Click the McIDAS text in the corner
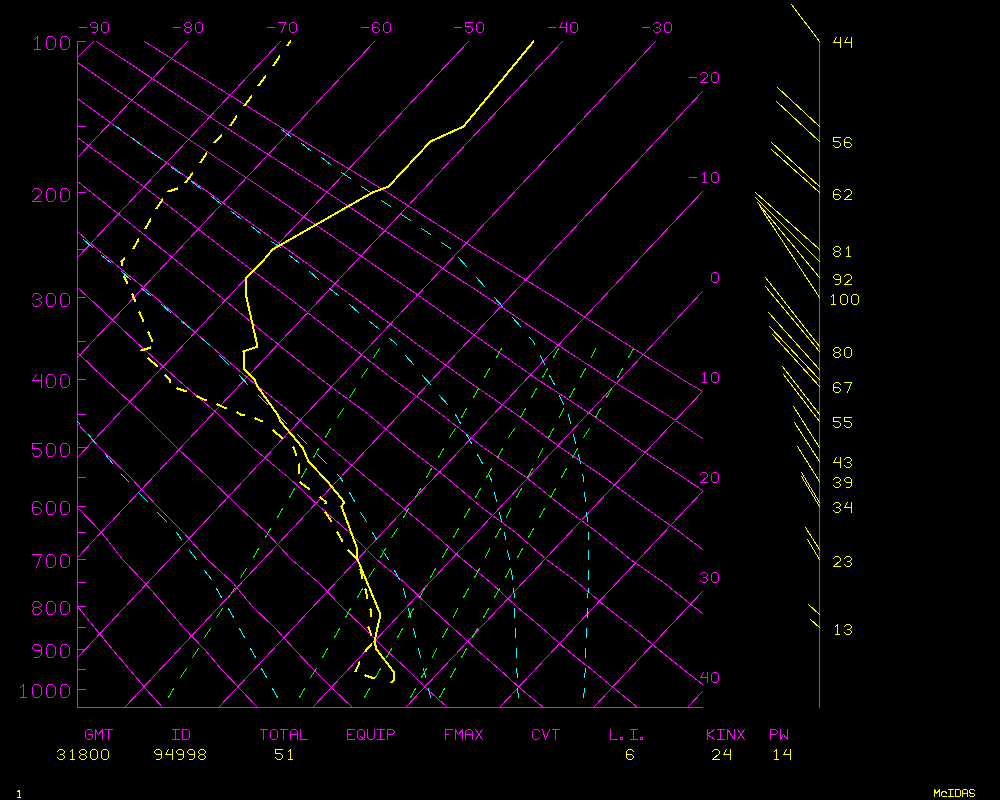 point(954,793)
